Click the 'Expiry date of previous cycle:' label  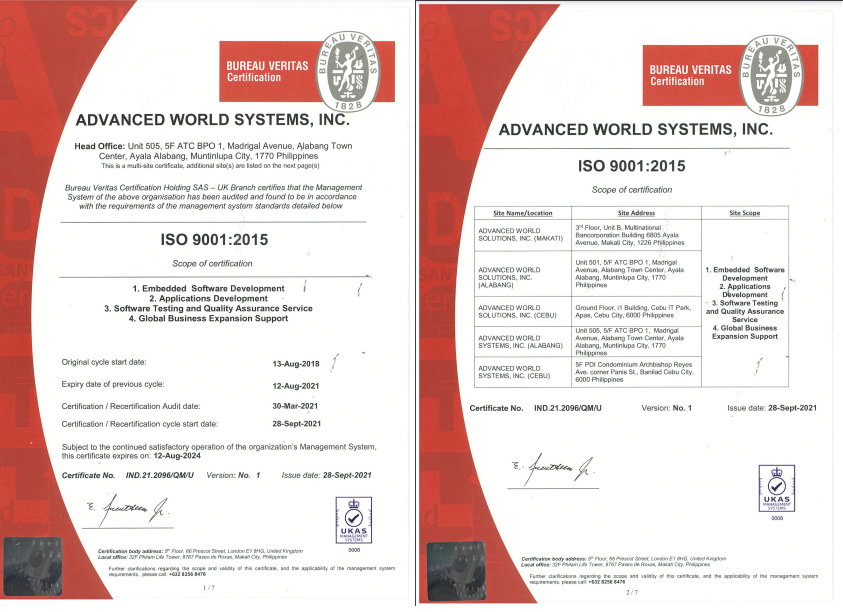click(113, 384)
